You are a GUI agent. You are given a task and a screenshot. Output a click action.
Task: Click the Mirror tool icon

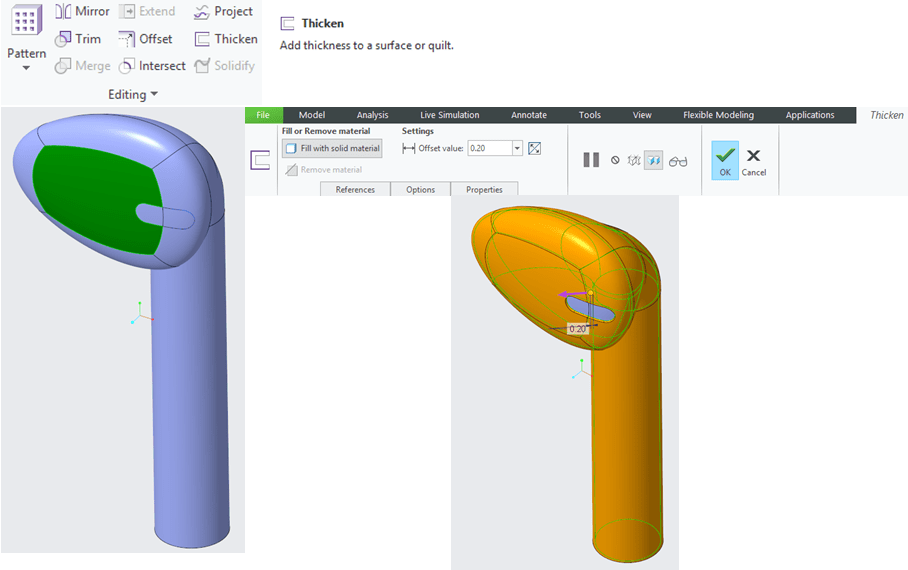tap(63, 12)
